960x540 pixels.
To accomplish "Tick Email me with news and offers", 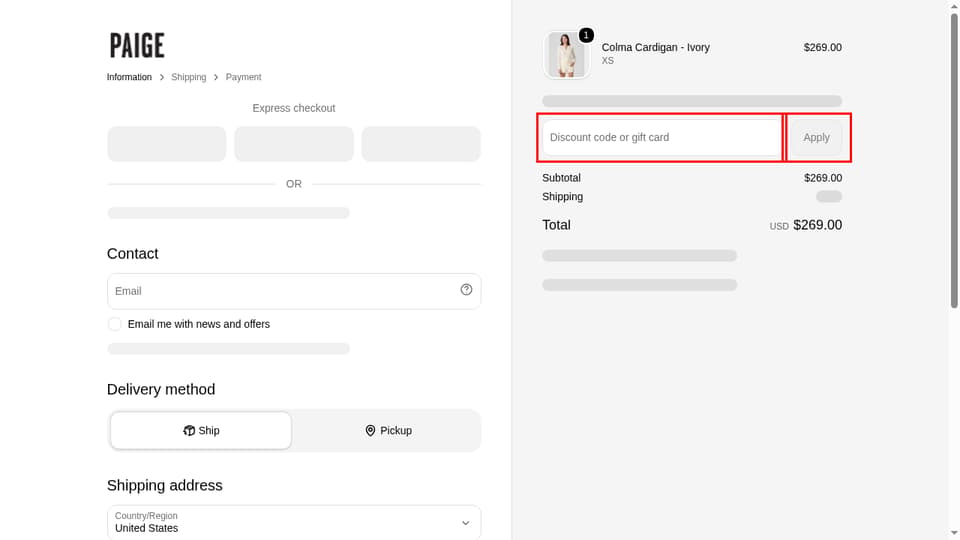I will 114,324.
